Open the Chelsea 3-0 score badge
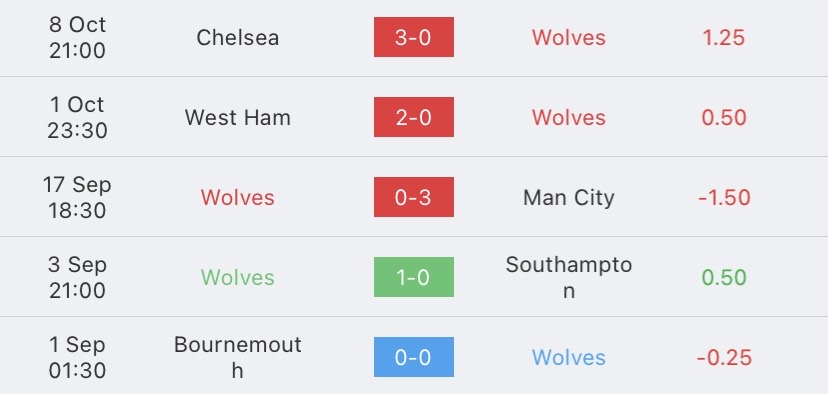The height and width of the screenshot is (394, 828). pyautogui.click(x=413, y=37)
